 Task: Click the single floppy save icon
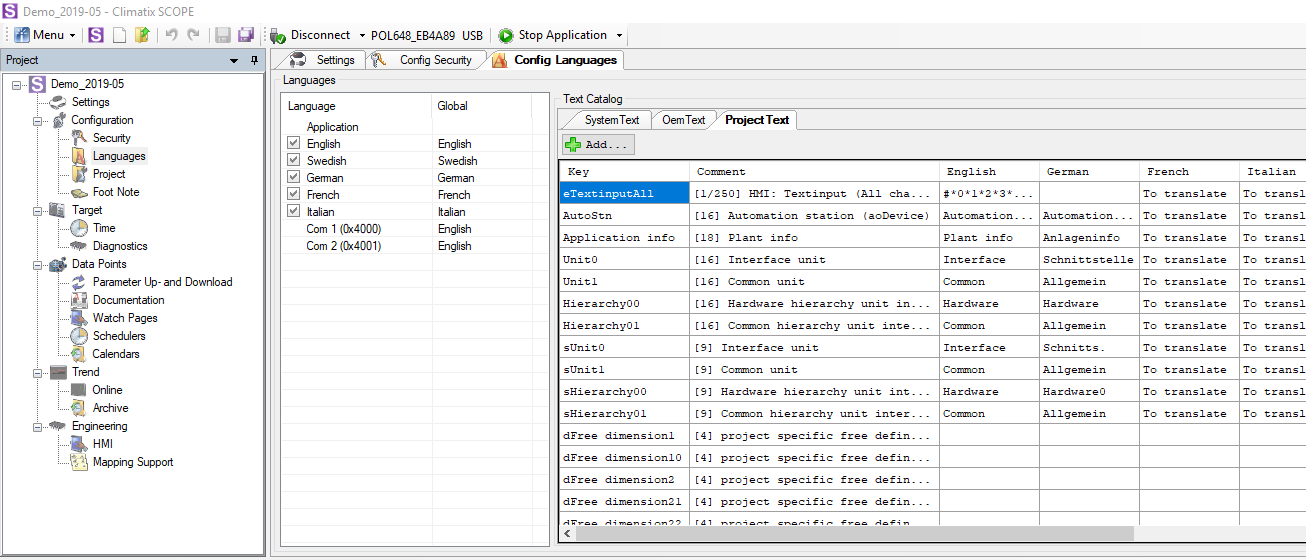pyautogui.click(x=223, y=35)
